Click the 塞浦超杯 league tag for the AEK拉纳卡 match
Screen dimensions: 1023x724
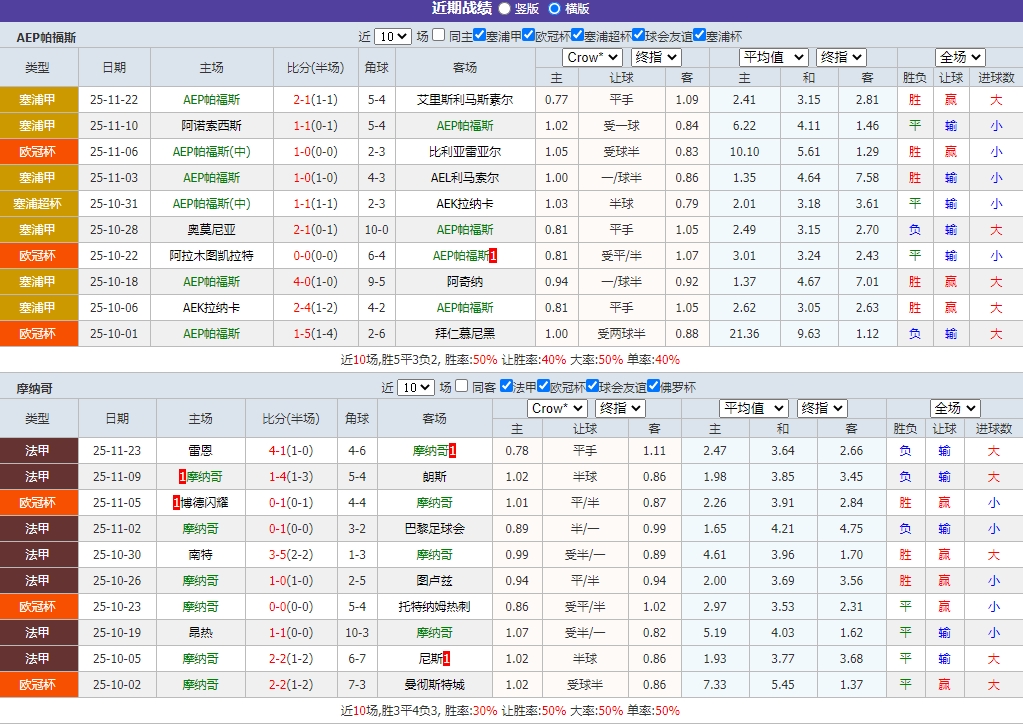click(38, 204)
